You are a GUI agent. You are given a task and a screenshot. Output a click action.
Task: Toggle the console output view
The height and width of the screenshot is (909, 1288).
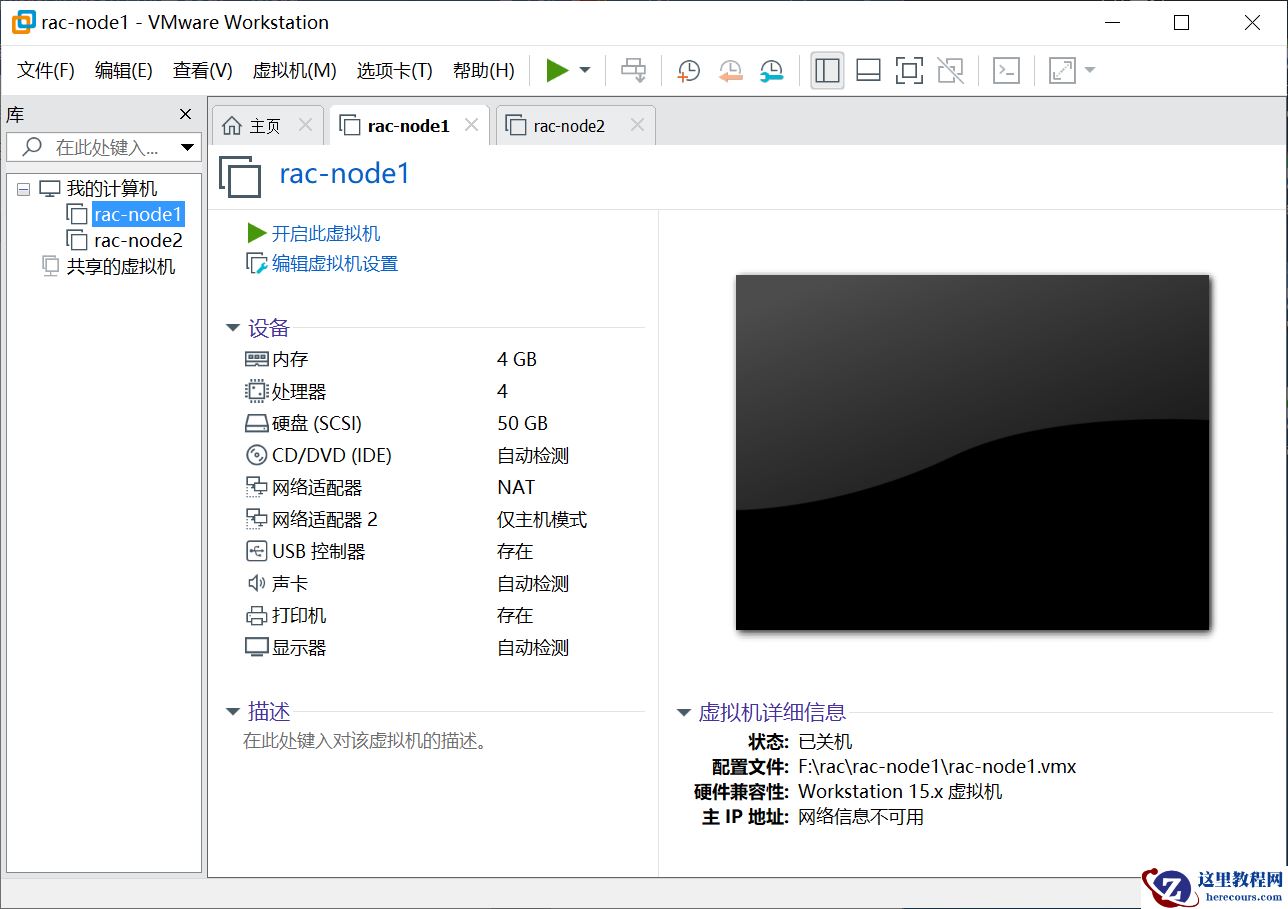tap(1005, 70)
